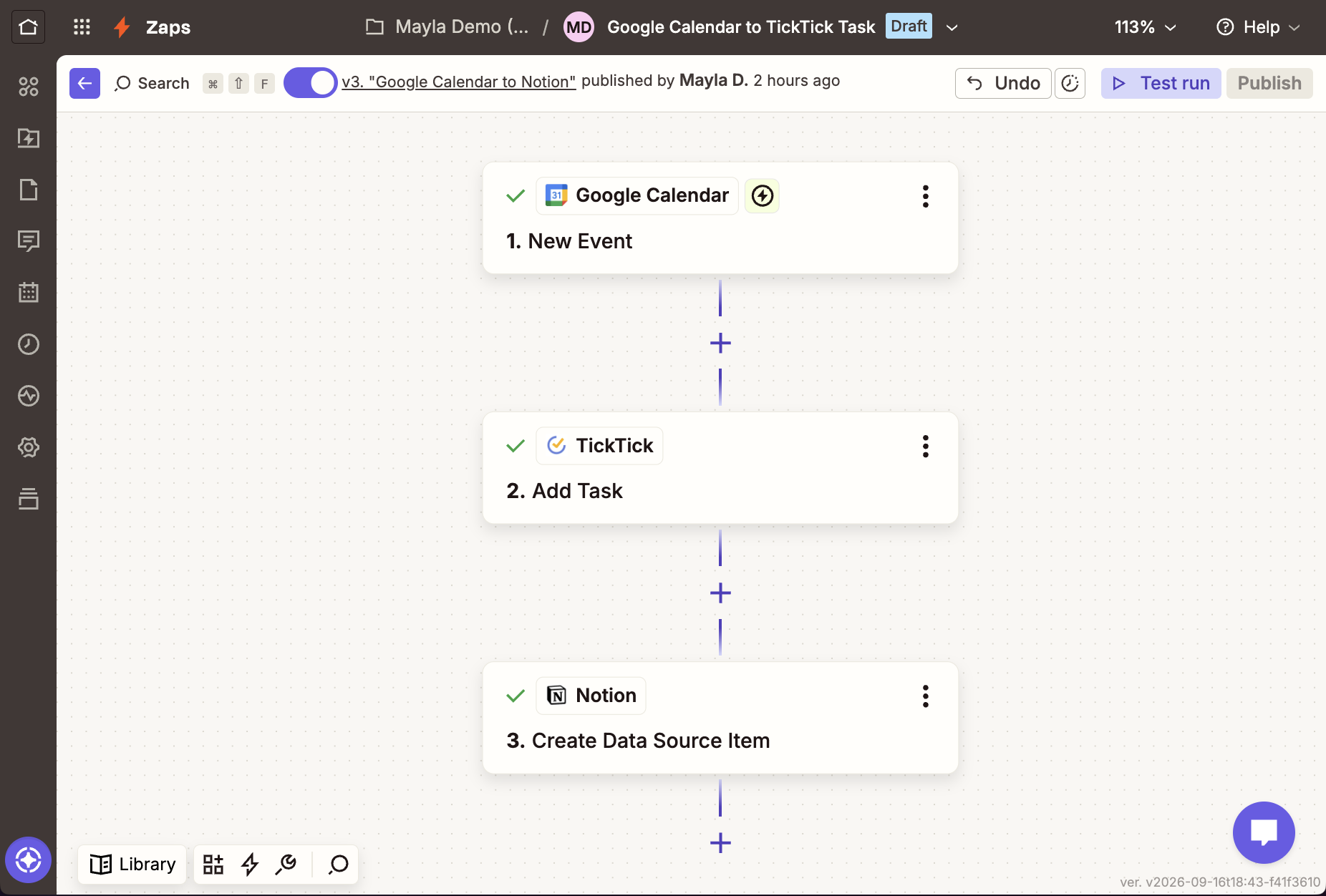Image resolution: width=1326 pixels, height=896 pixels.
Task: Start a Test run
Action: (x=1161, y=83)
